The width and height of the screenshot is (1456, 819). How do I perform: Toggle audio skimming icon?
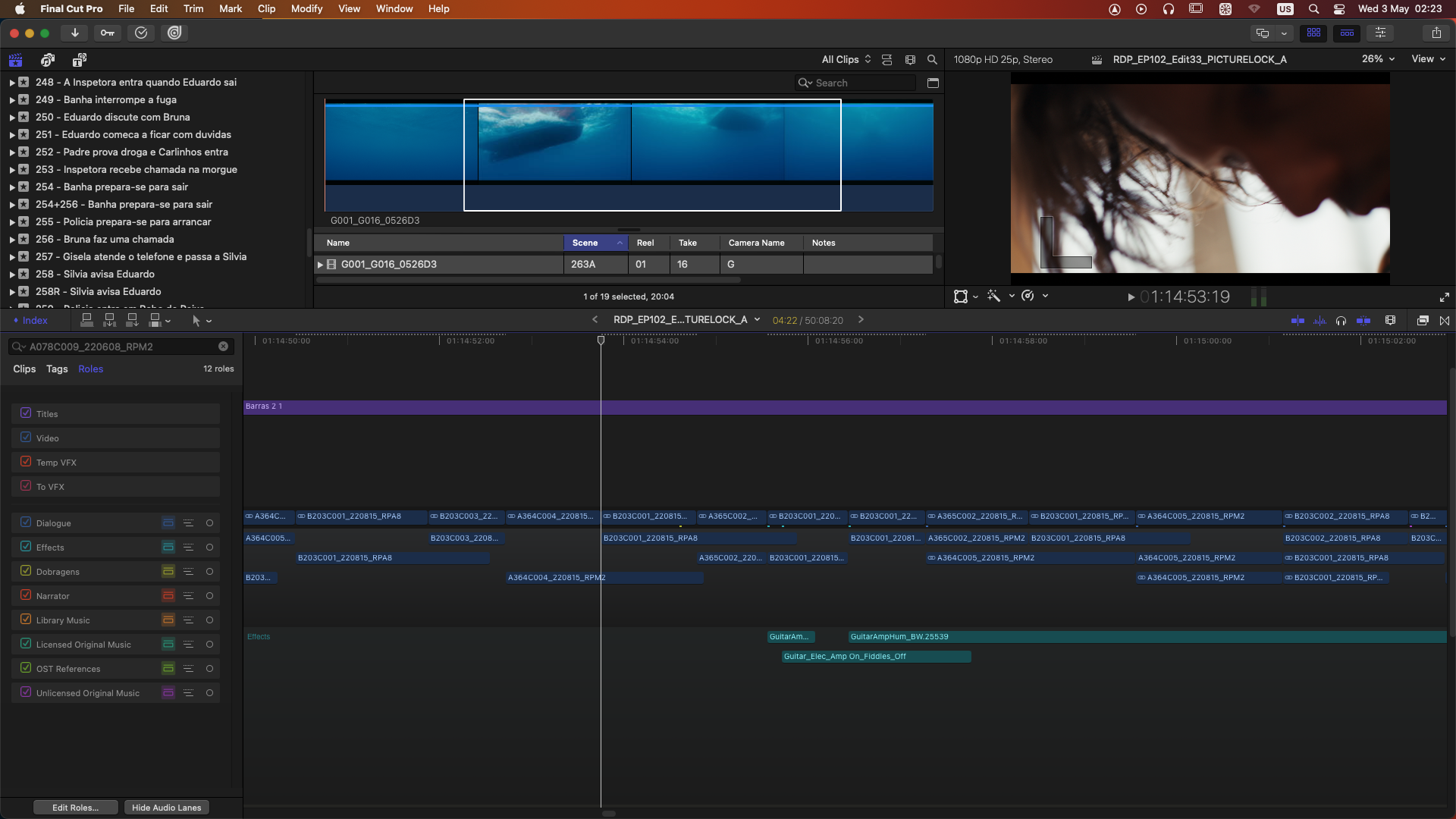tap(1319, 320)
